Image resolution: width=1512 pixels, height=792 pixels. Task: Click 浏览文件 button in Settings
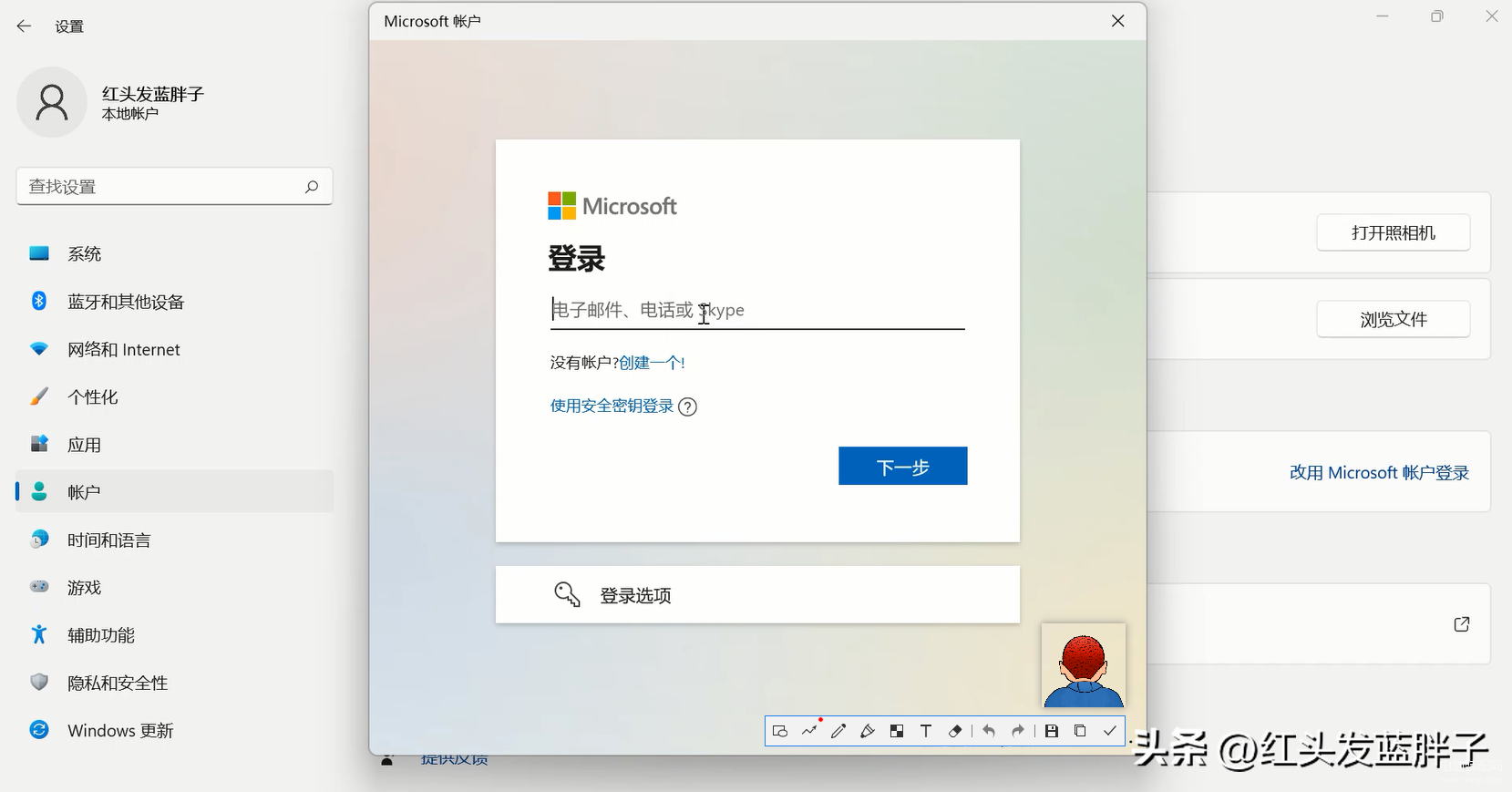click(x=1394, y=319)
